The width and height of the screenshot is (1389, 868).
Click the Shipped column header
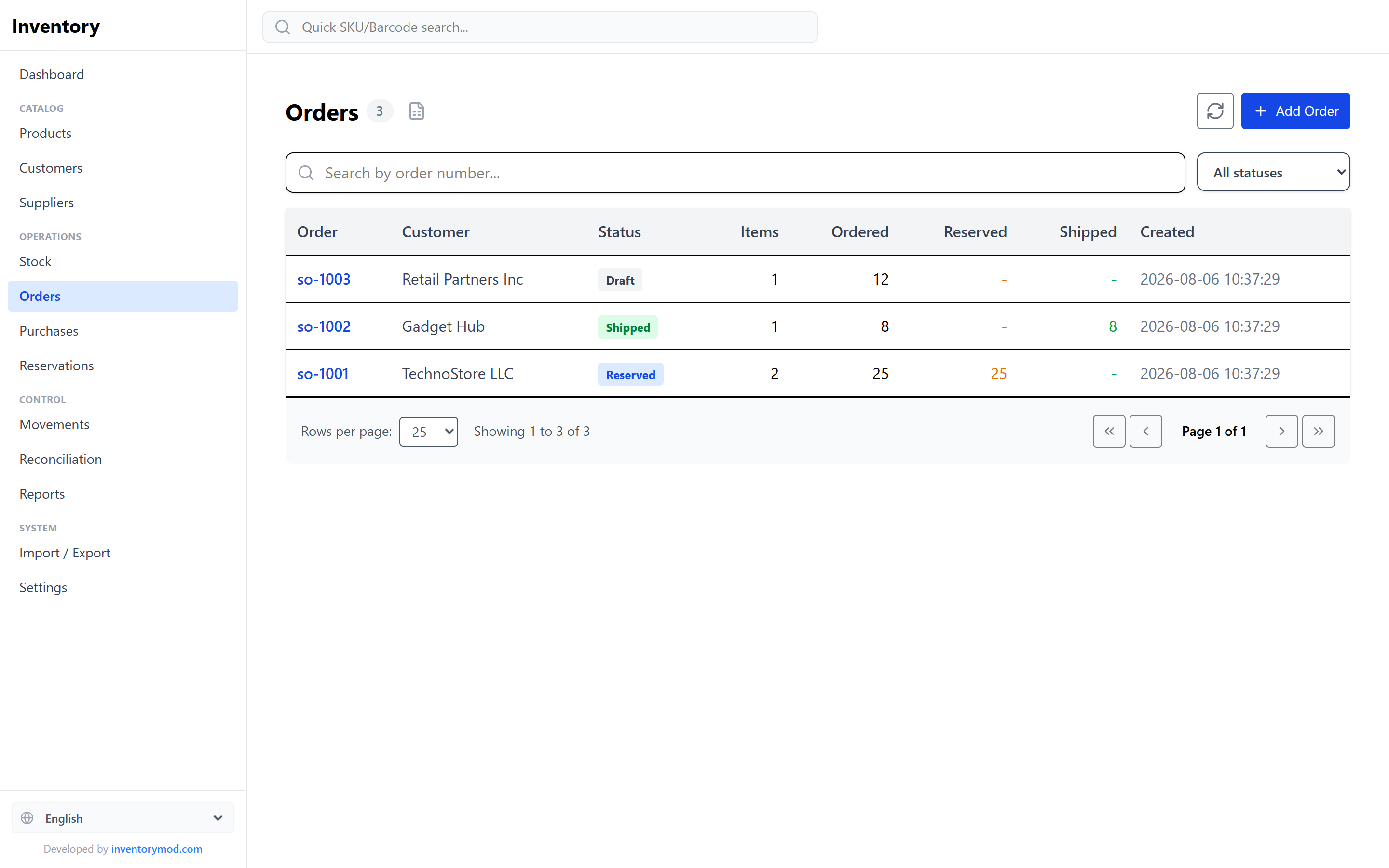[x=1088, y=232]
